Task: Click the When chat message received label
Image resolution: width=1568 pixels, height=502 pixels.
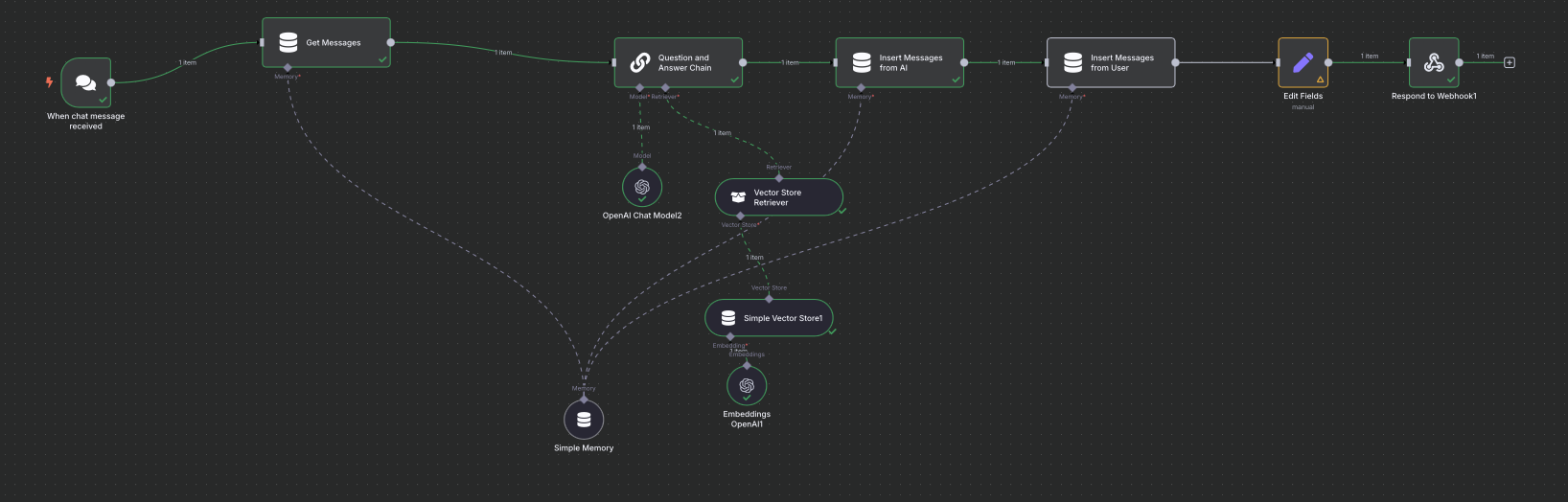Action: coord(86,121)
